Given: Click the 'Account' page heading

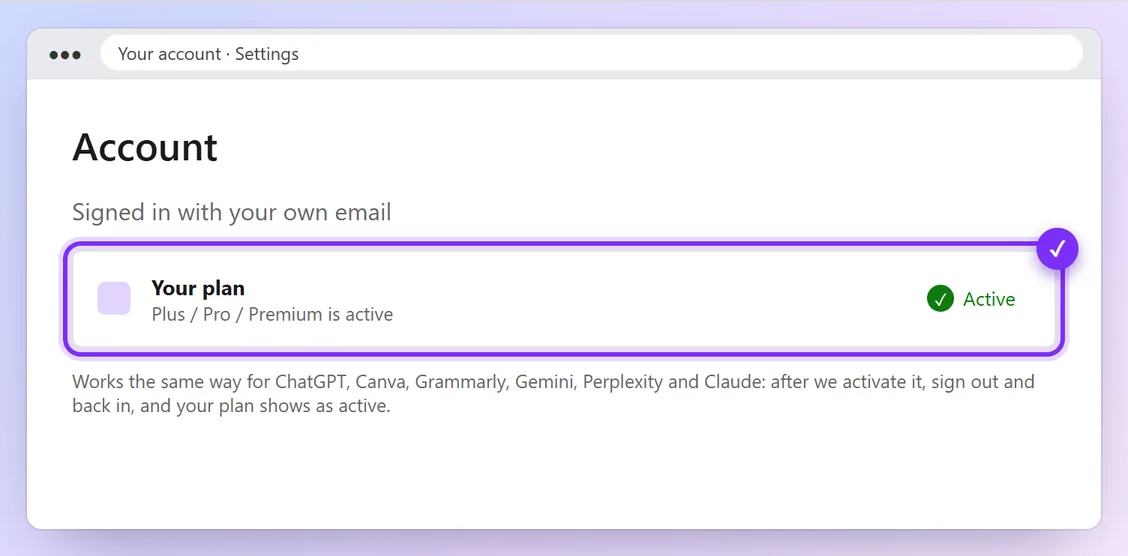Looking at the screenshot, I should 145,147.
